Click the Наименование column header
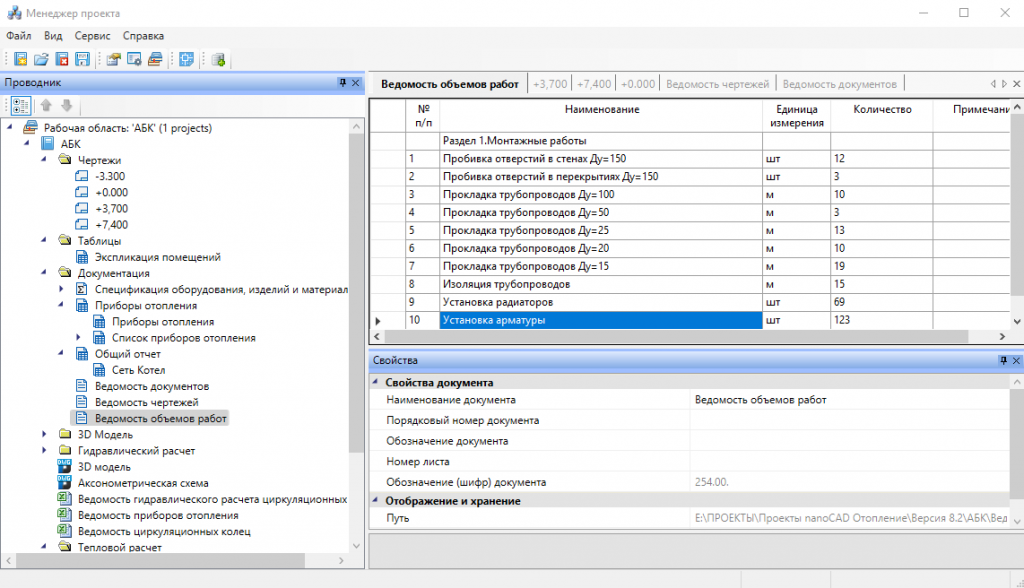The height and width of the screenshot is (588, 1024). 601,116
